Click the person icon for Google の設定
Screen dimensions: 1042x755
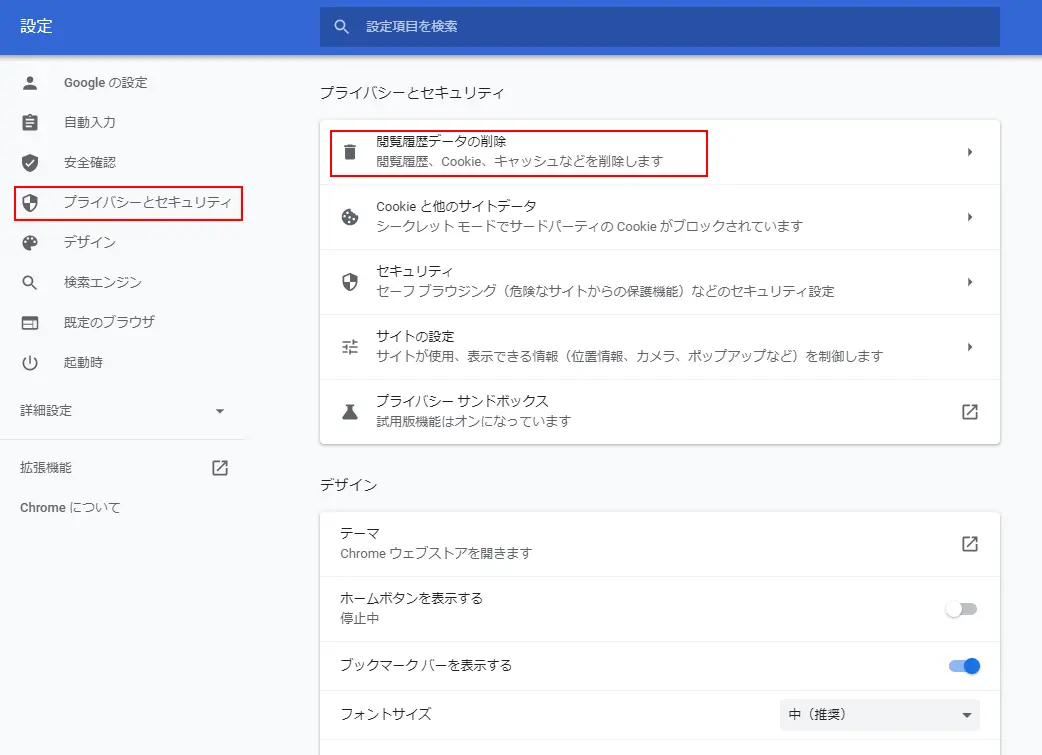click(x=30, y=83)
